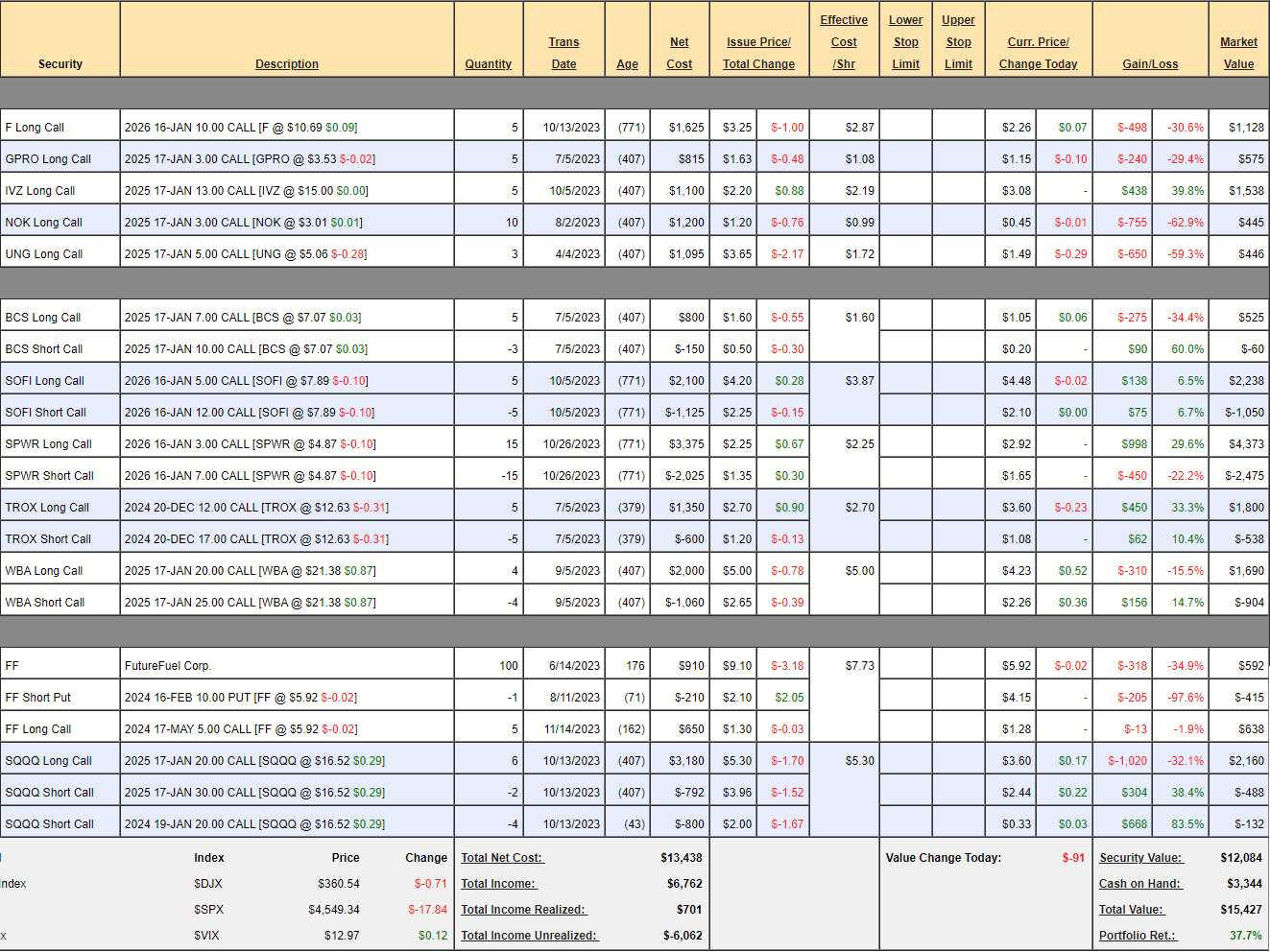Click the Total Net Cost label
Viewport: 1270px width, 952px height.
pos(501,858)
